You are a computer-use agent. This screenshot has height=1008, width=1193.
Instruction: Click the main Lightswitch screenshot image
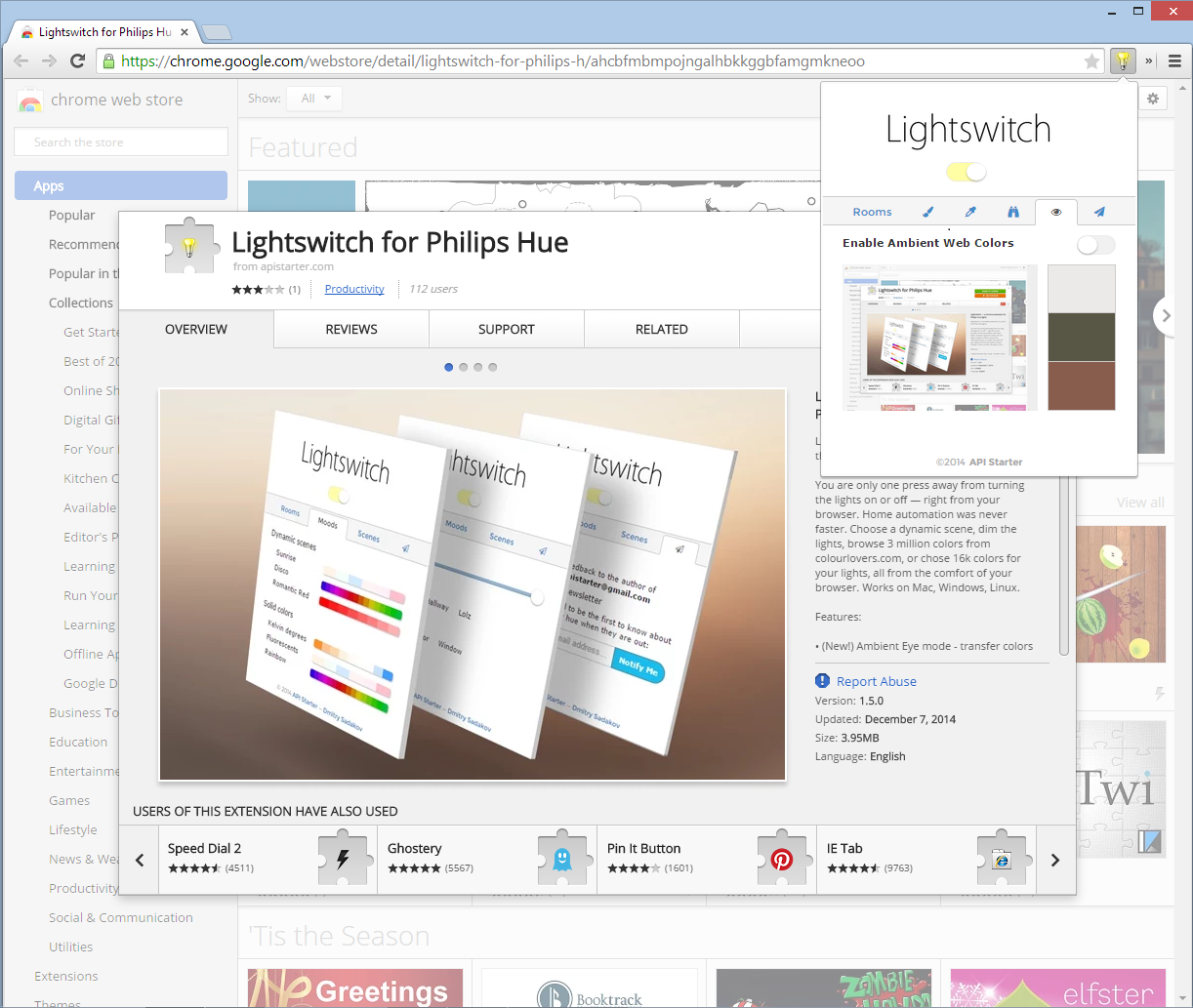point(473,585)
